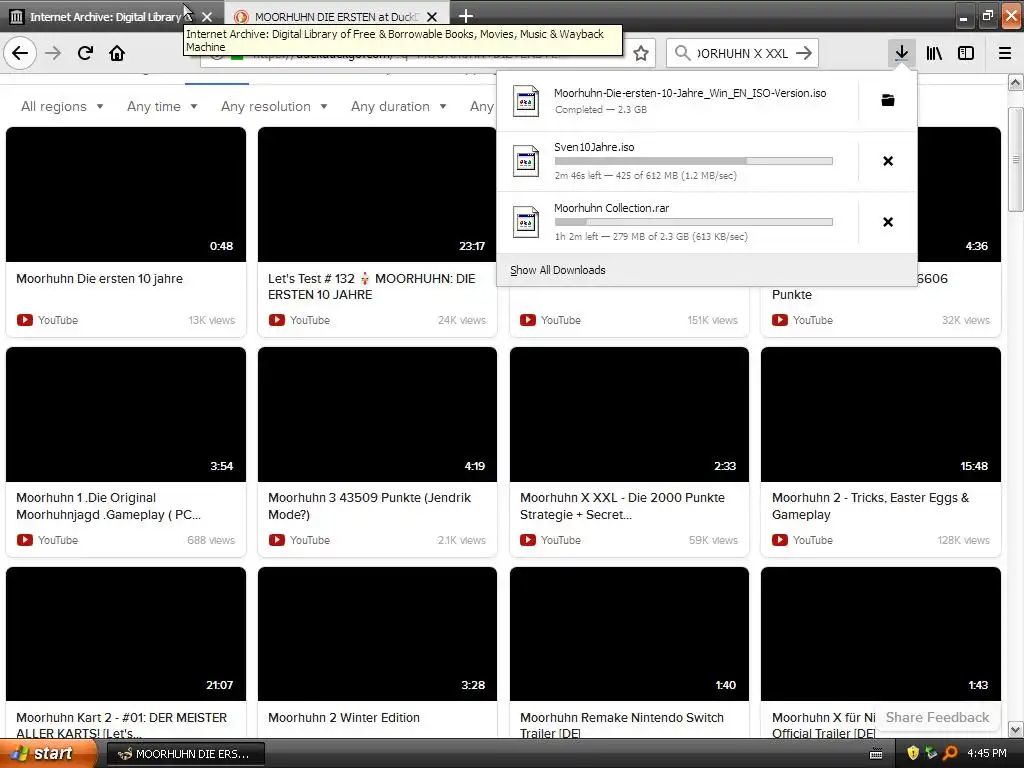Screen dimensions: 1024x768
Task: Click YouTube icon under Moorhuhn 1 Die Original
Action: click(25, 540)
